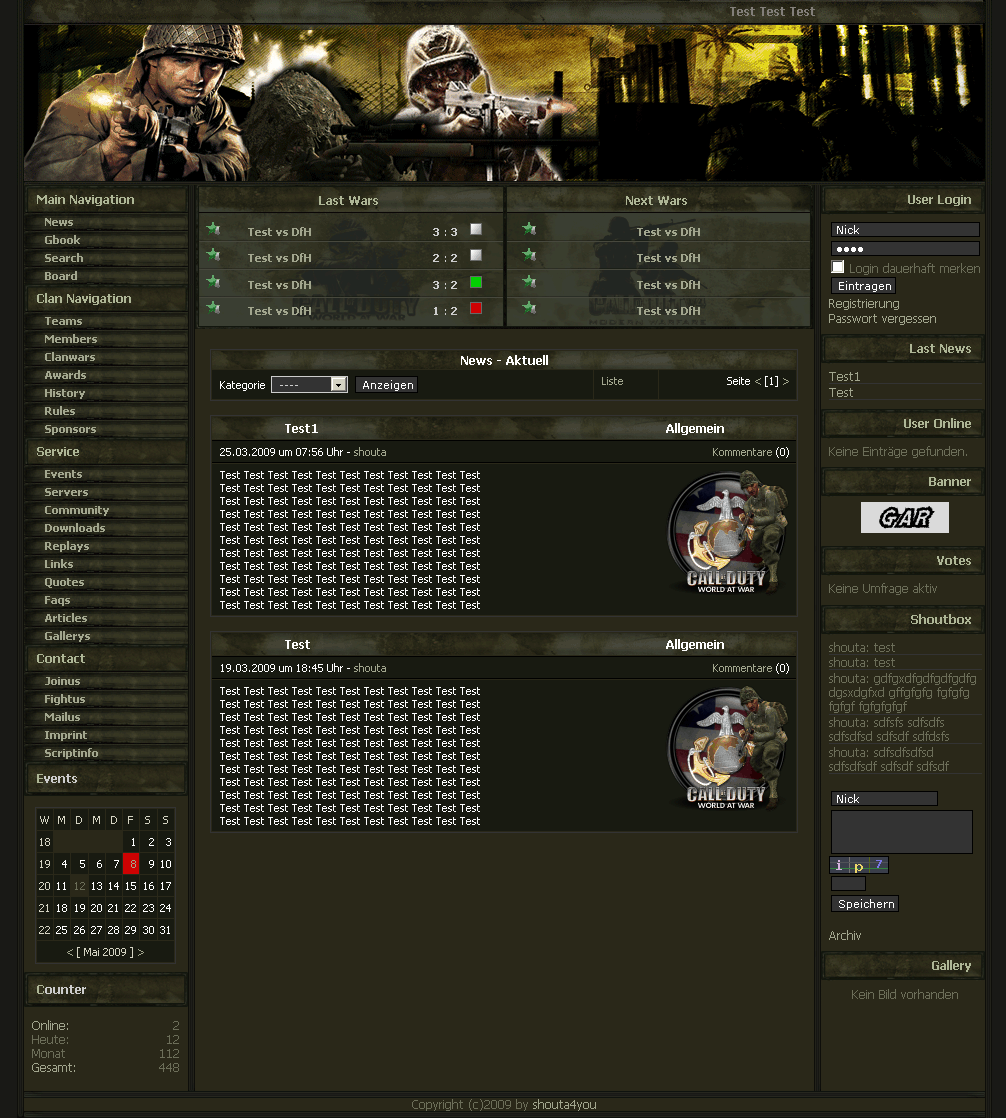The height and width of the screenshot is (1120, 1006).
Task: Click the star icon beside the 3:3 war
Action: point(213,229)
